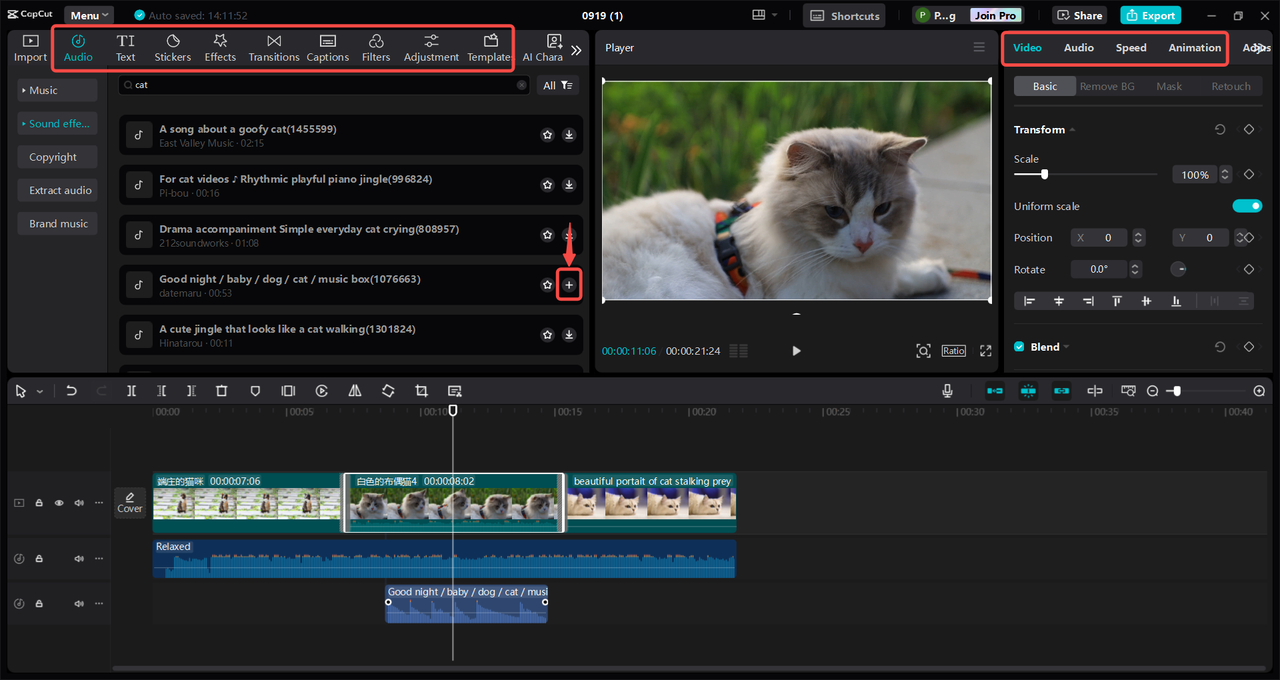
Task: Go to the Transitions tab
Action: [274, 48]
